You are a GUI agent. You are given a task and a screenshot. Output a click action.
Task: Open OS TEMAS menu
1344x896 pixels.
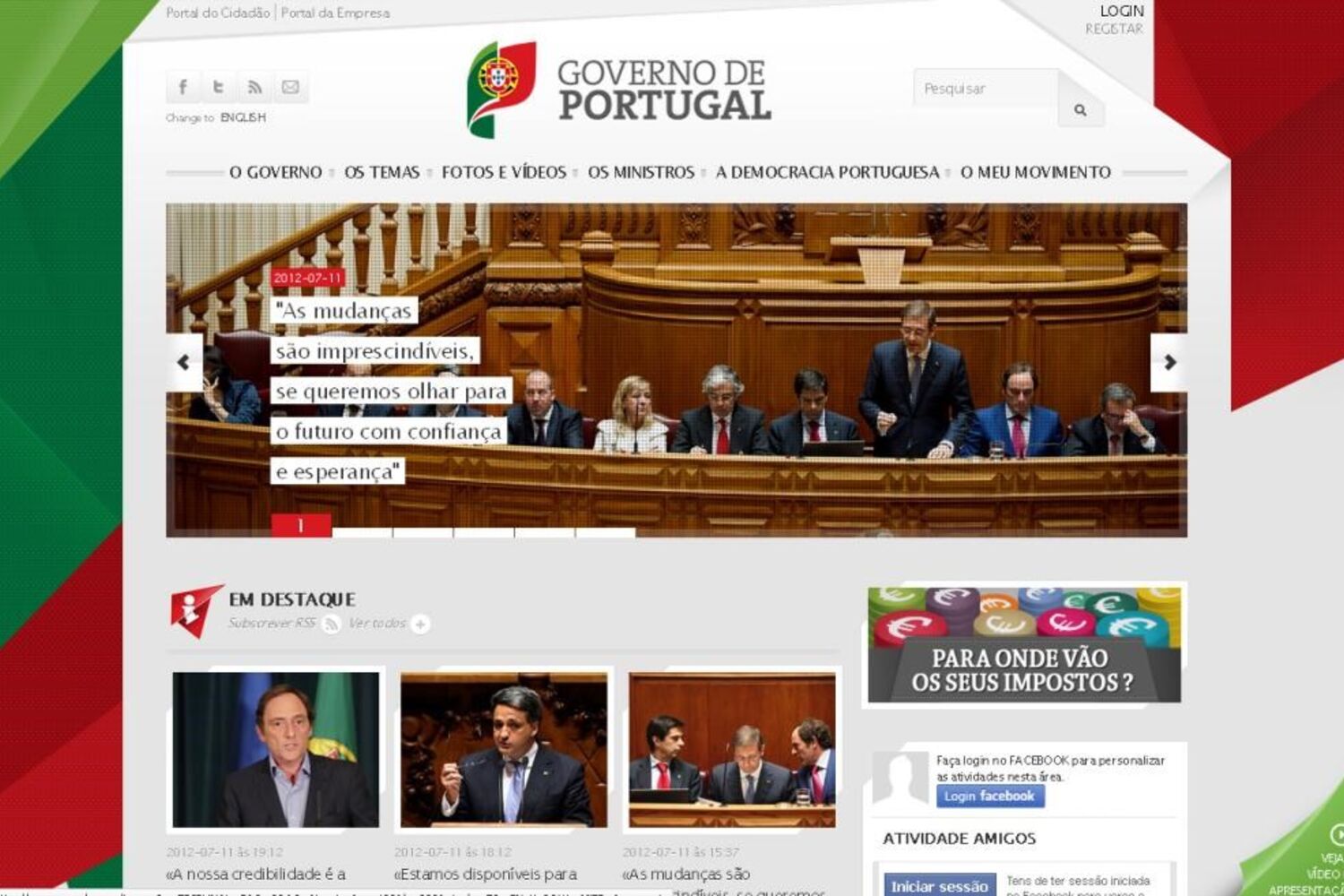pyautogui.click(x=382, y=172)
